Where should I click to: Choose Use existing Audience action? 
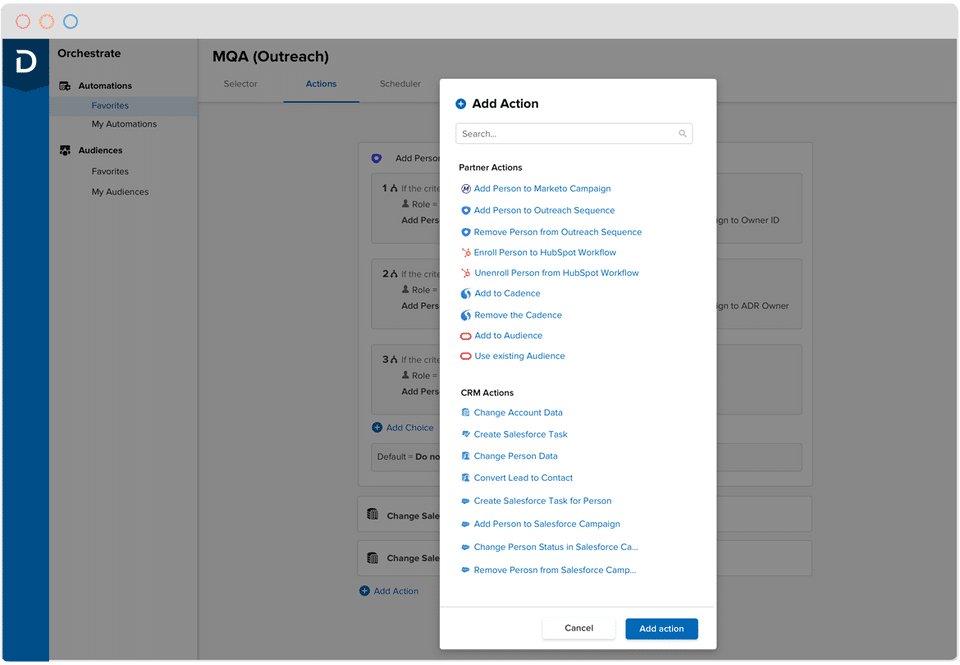pos(520,356)
